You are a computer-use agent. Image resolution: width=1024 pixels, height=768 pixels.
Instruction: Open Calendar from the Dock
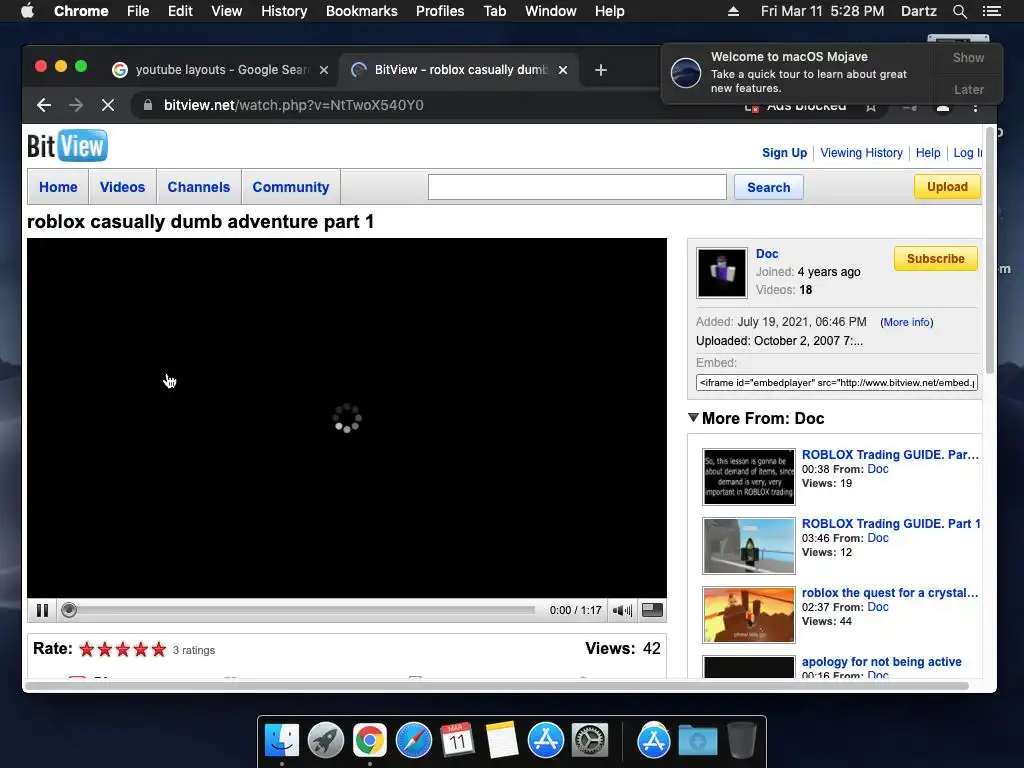[457, 741]
